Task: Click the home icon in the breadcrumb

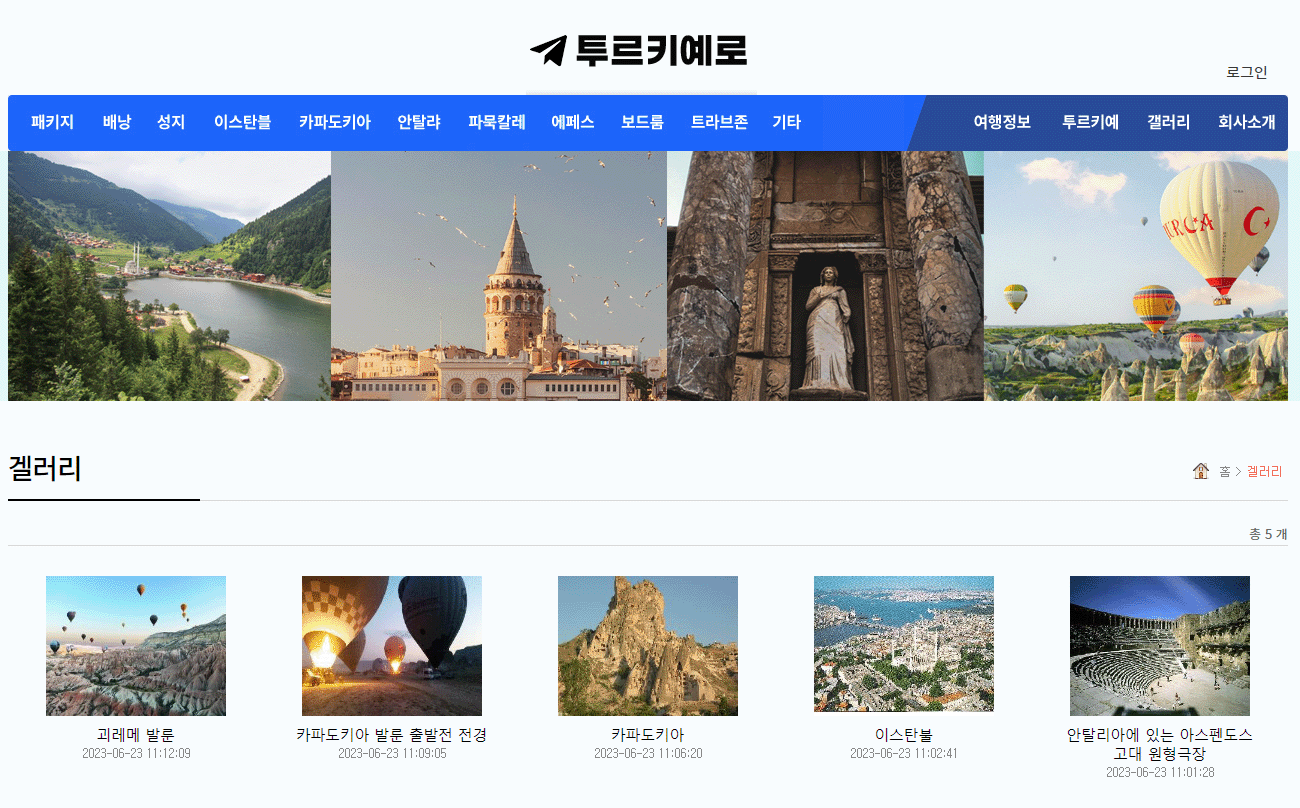Action: [1201, 470]
